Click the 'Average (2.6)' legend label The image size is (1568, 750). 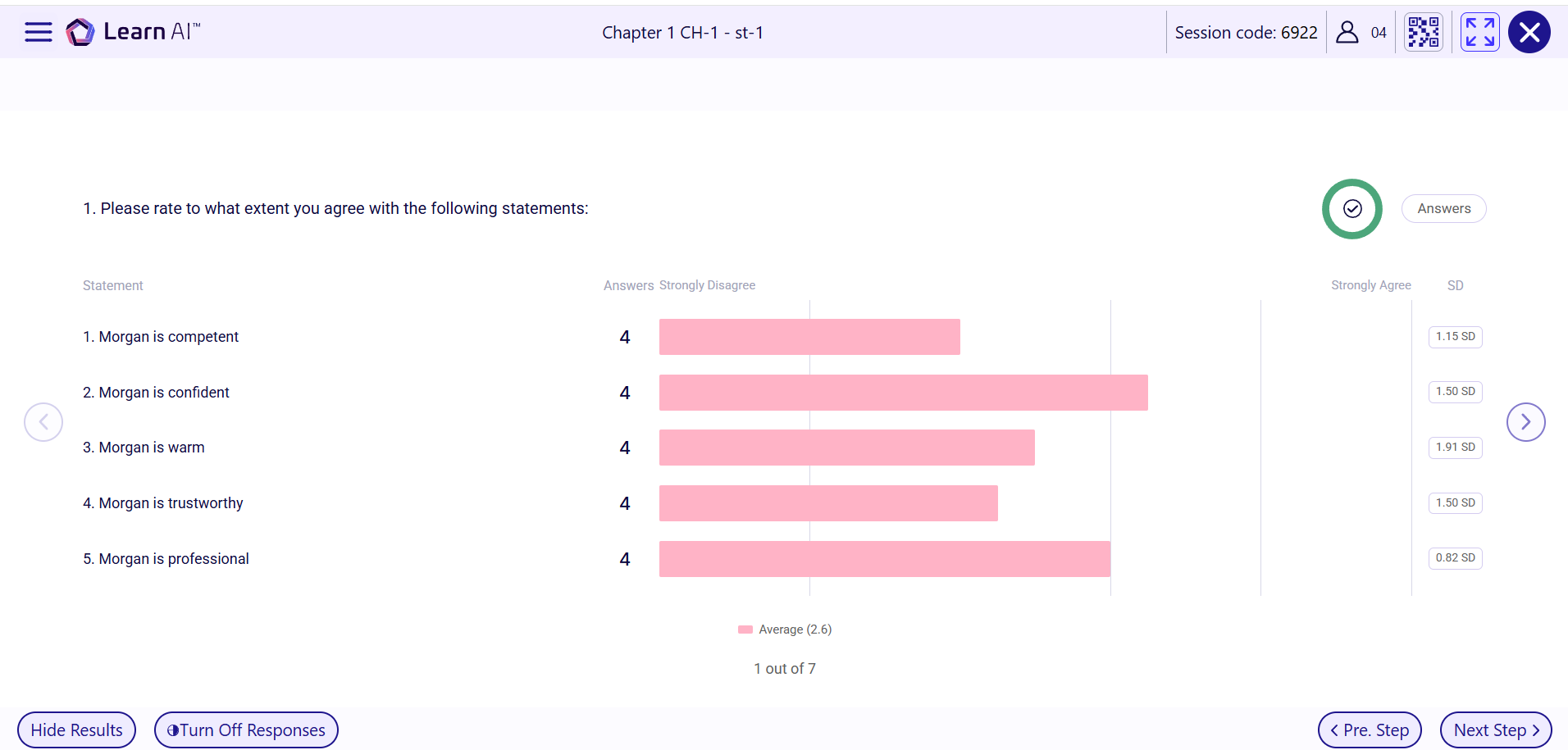(795, 630)
